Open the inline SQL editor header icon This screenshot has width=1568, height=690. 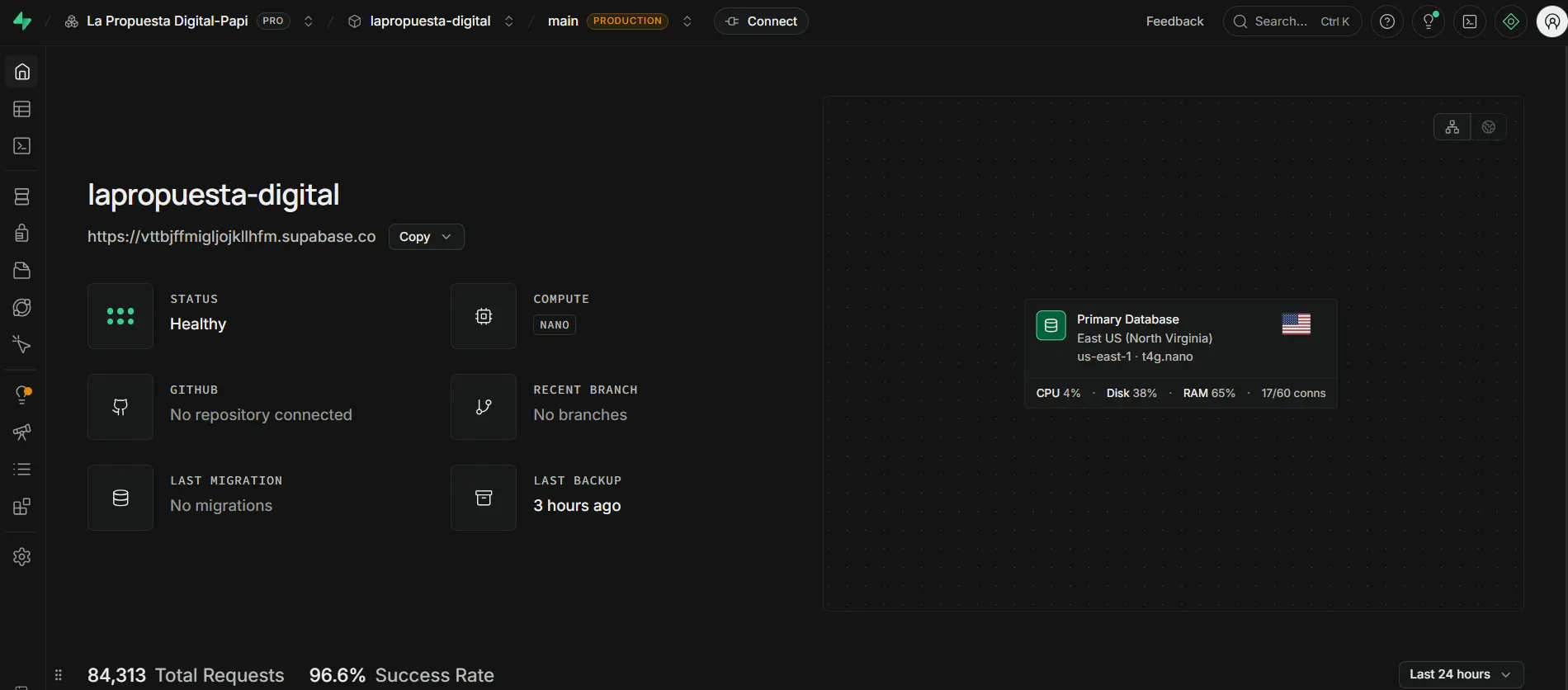pyautogui.click(x=1470, y=21)
